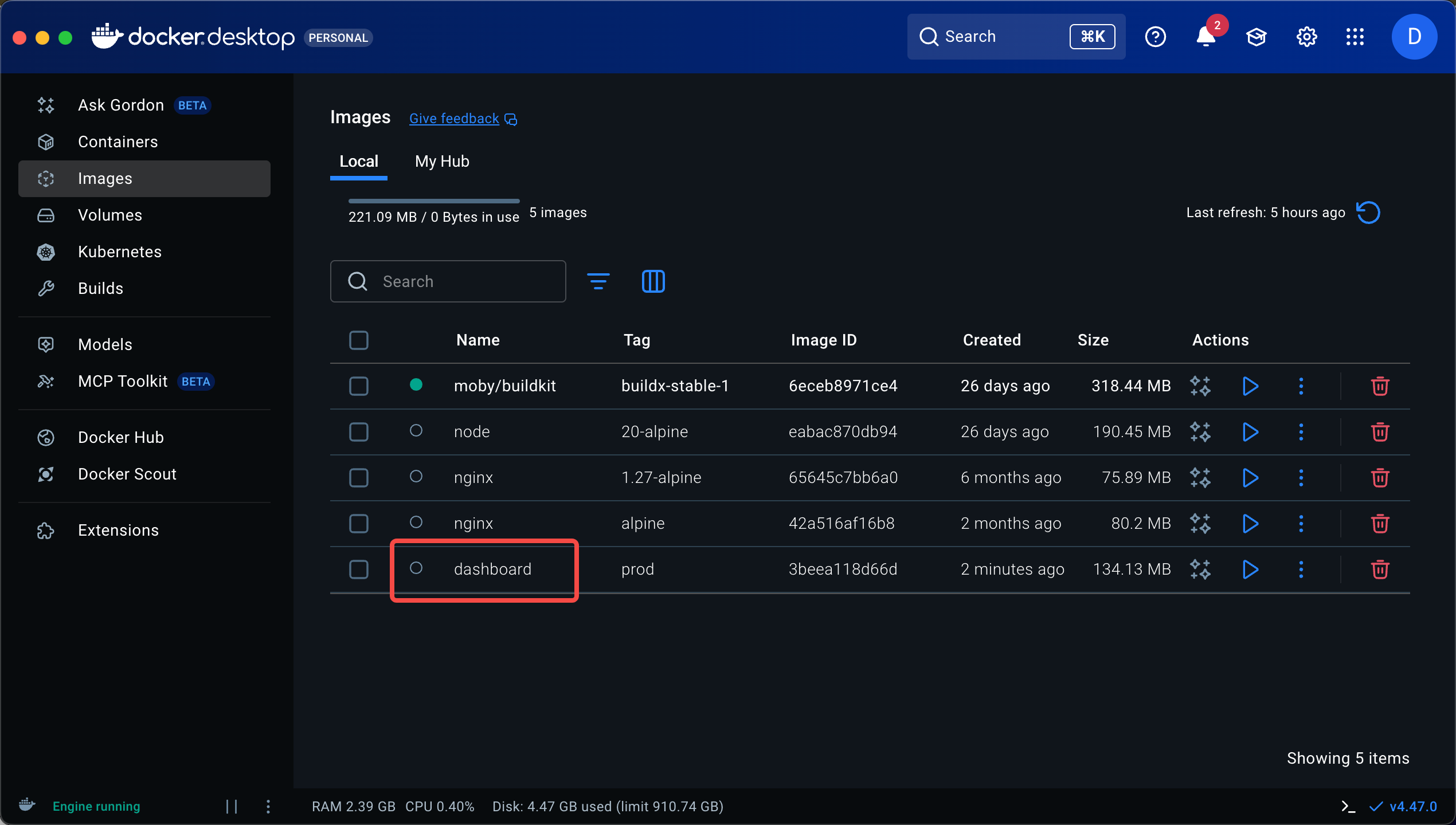The width and height of the screenshot is (1456, 825).
Task: Delete the dashboard image
Action: pyautogui.click(x=1380, y=569)
